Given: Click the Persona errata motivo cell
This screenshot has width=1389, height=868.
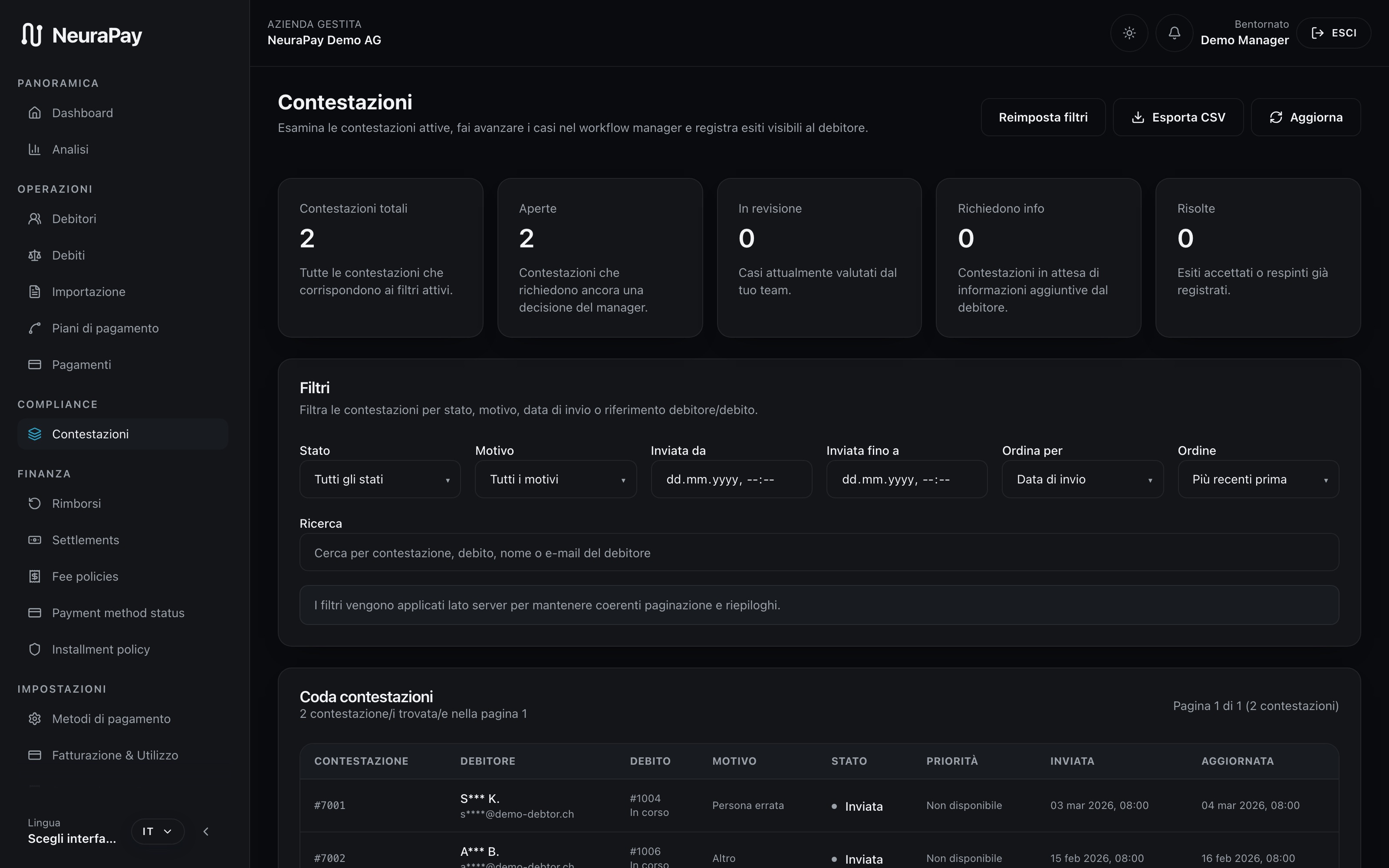Looking at the screenshot, I should click(748, 806).
